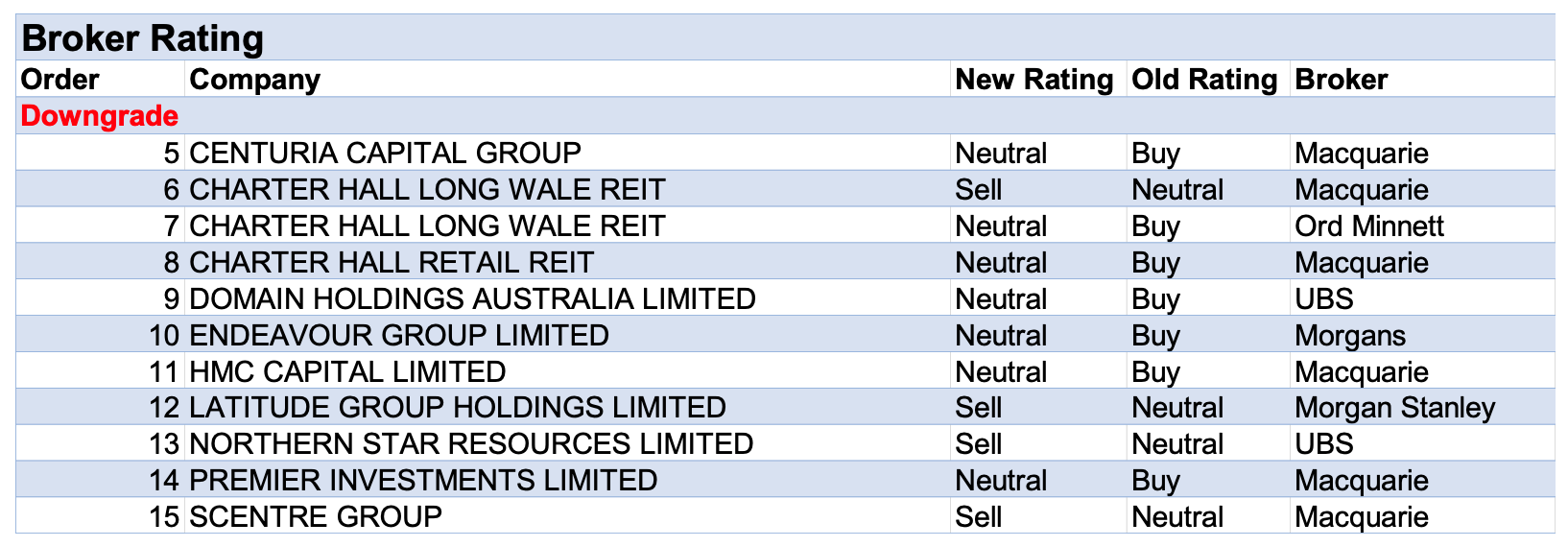Select the Company column header
Image resolution: width=1568 pixels, height=547 pixels.
click(255, 79)
